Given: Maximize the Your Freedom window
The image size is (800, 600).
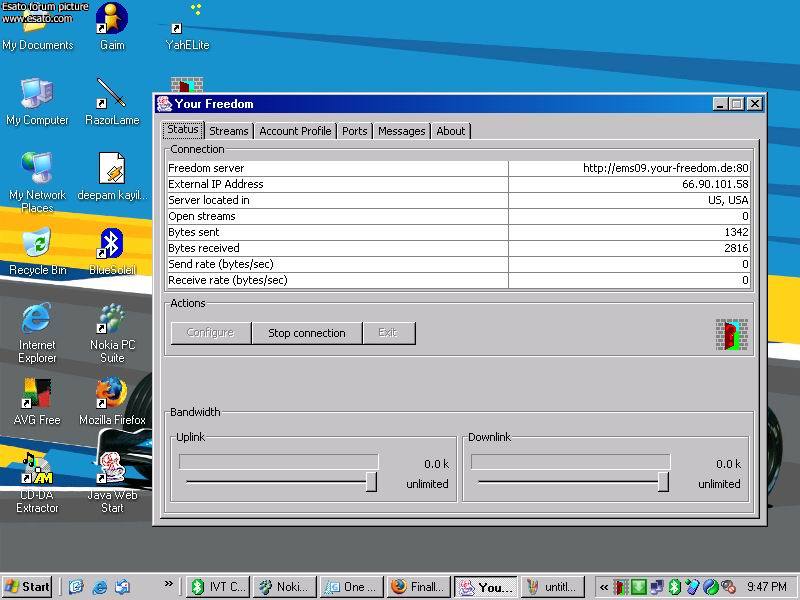Looking at the screenshot, I should pyautogui.click(x=737, y=104).
